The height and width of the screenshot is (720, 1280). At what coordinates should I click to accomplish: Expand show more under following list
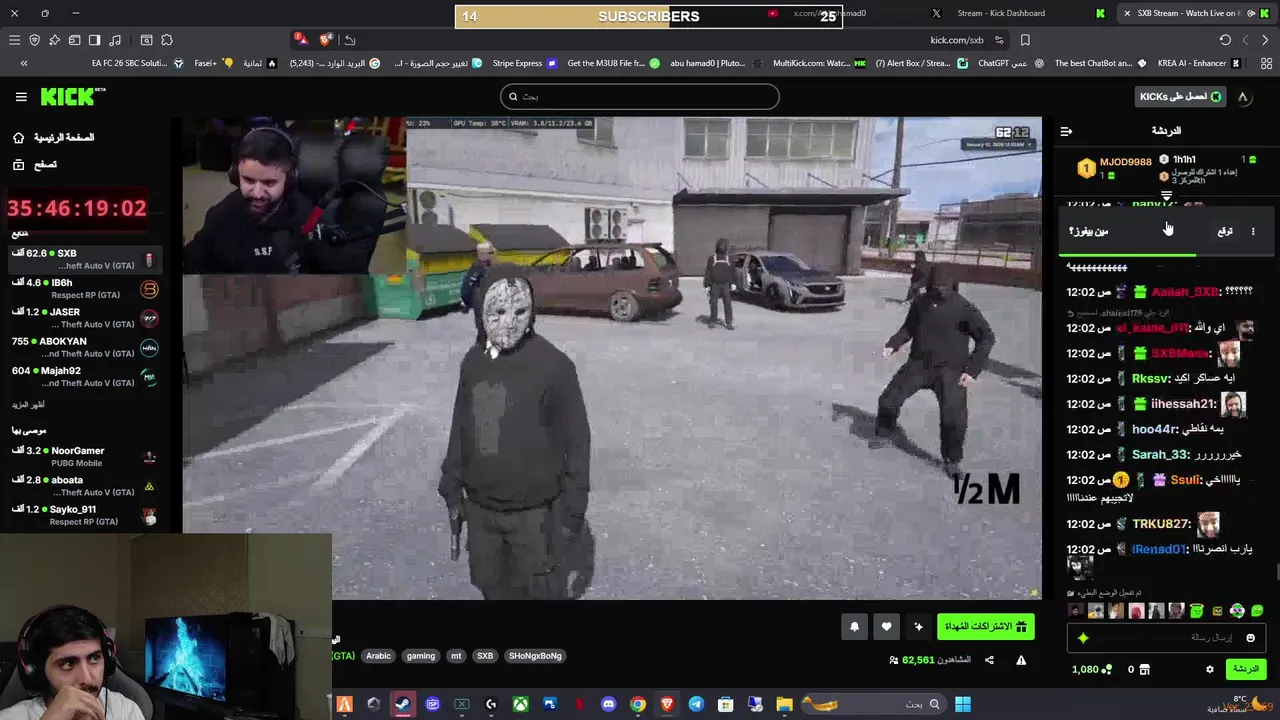28,405
